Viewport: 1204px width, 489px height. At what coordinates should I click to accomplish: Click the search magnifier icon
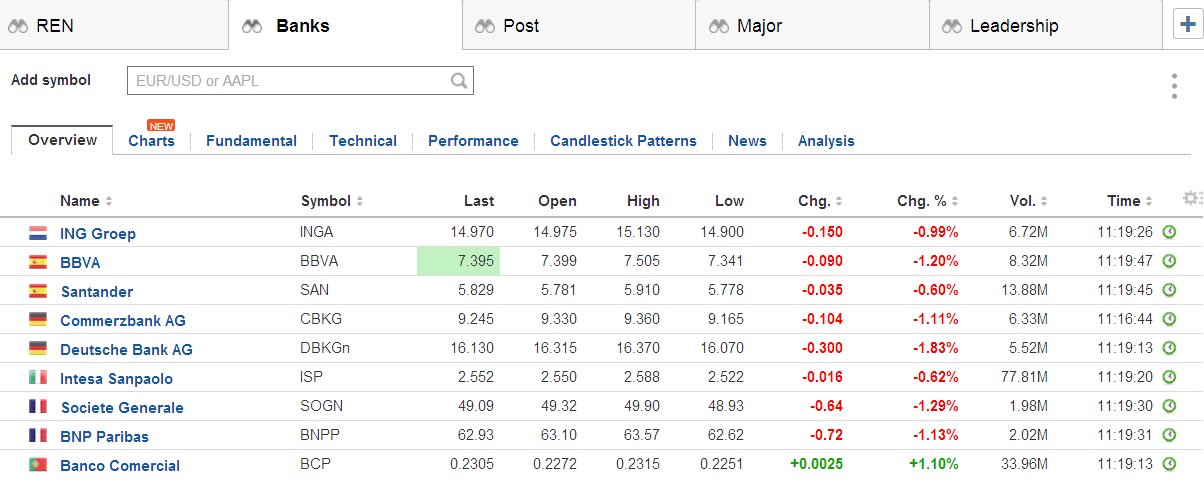click(459, 81)
